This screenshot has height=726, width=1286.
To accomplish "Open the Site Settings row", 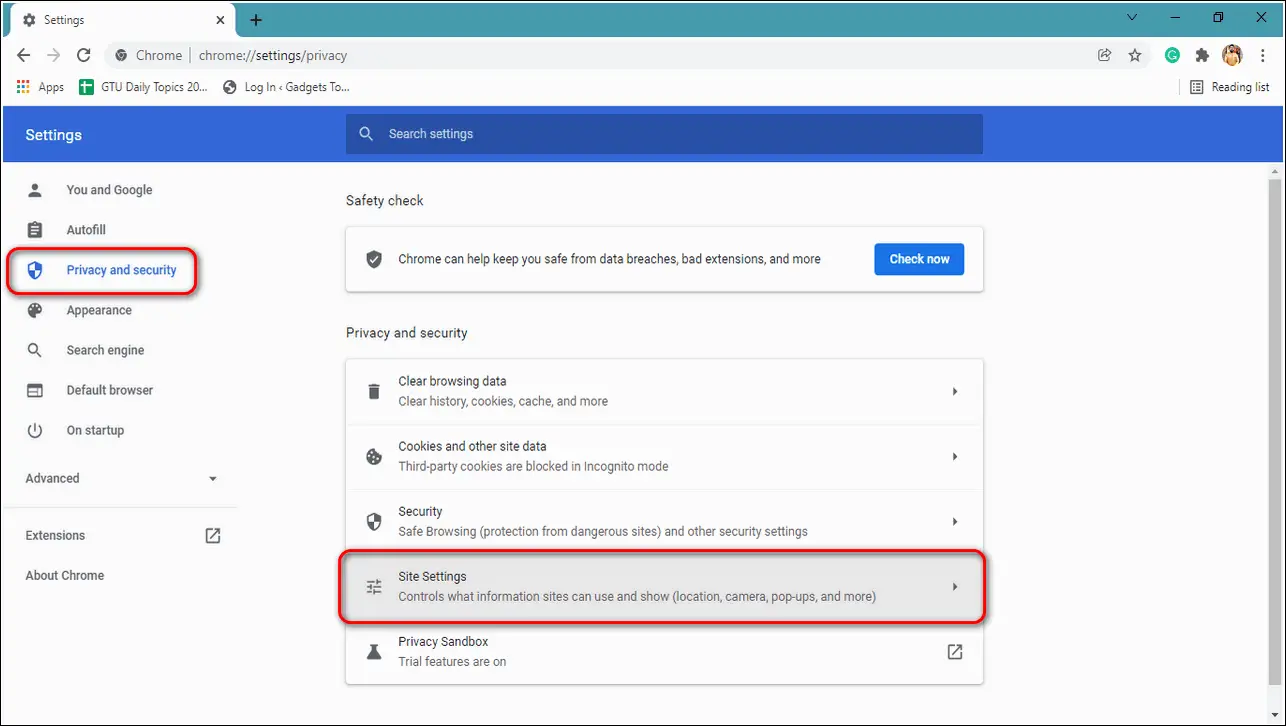I will (x=664, y=587).
